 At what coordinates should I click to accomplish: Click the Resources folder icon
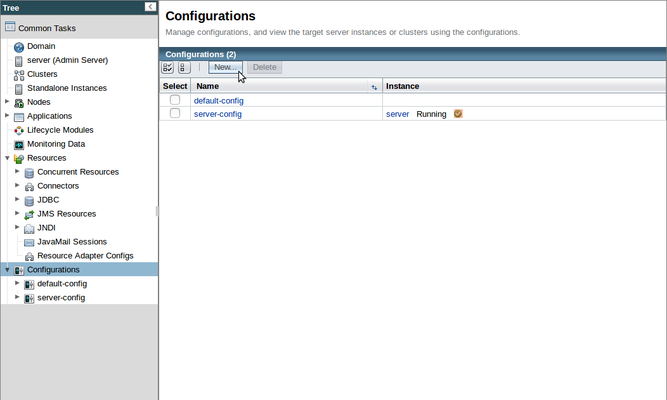coord(19,159)
